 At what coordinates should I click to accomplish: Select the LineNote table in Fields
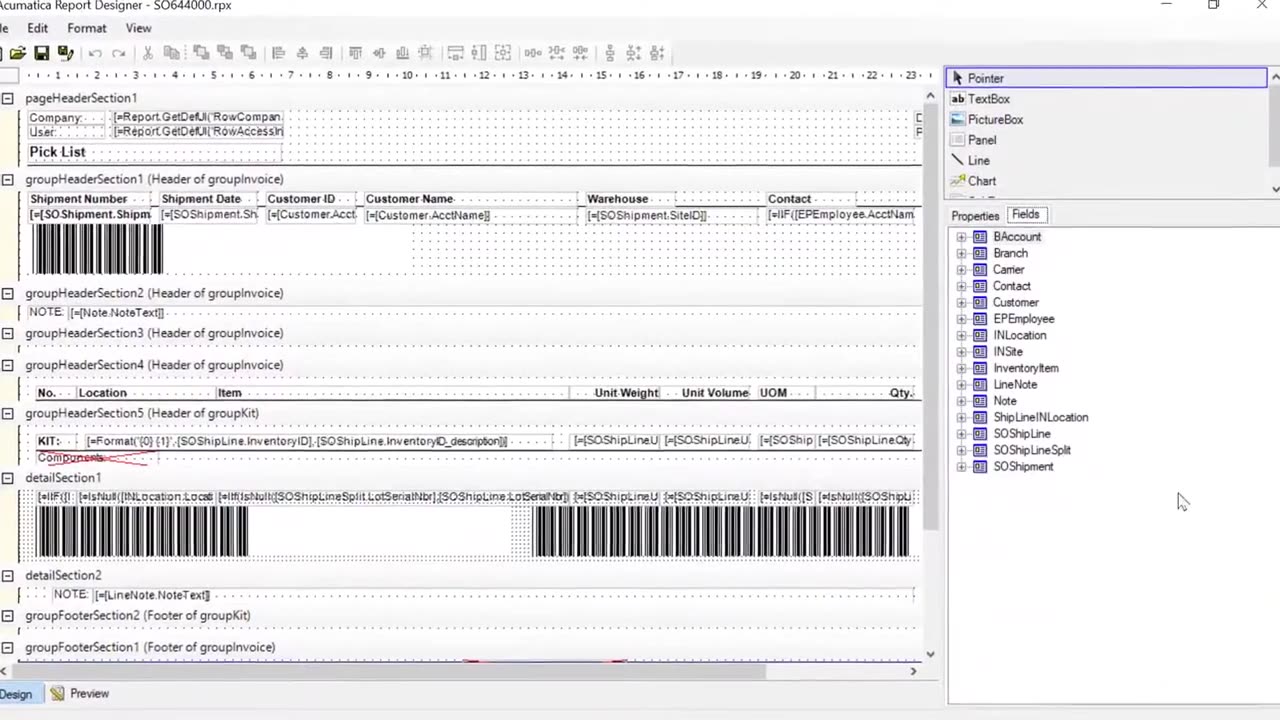1014,385
